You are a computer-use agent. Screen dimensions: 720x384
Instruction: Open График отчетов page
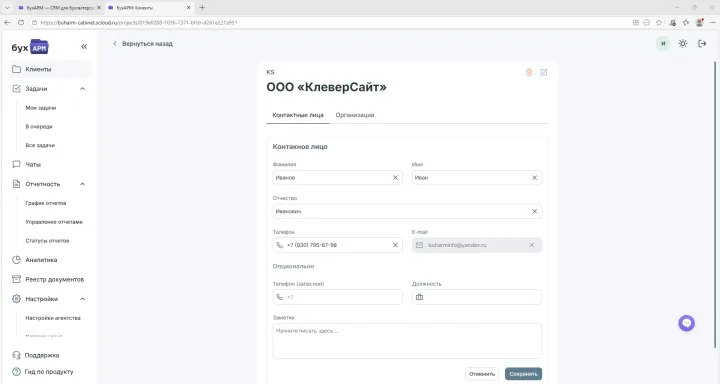click(x=46, y=203)
